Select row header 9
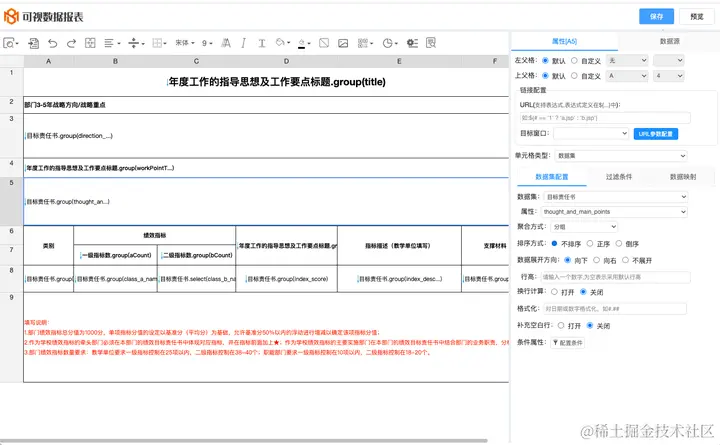 (11, 337)
